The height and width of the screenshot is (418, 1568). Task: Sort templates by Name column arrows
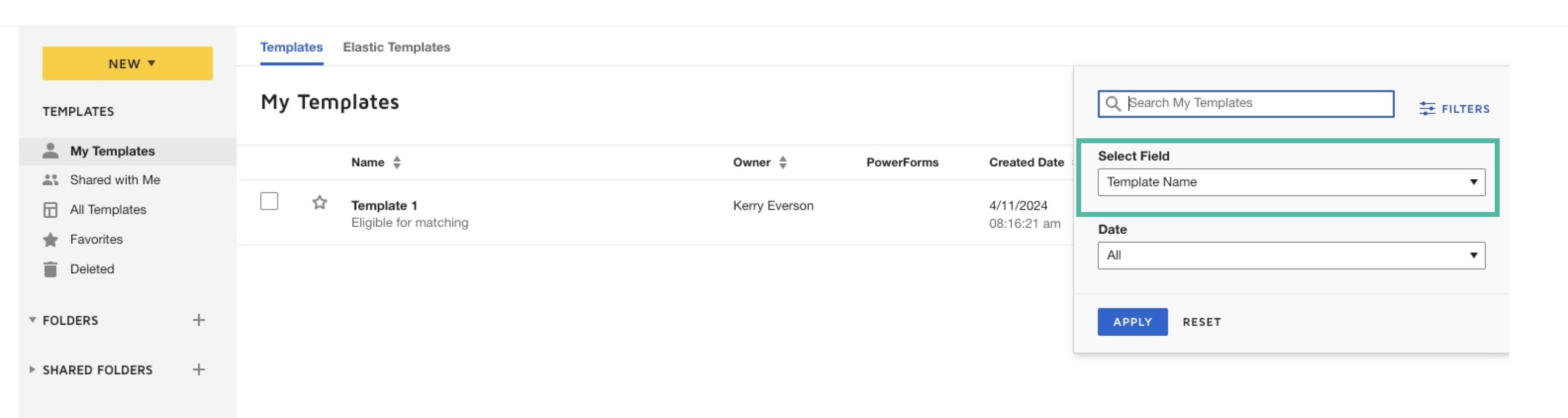pos(397,162)
